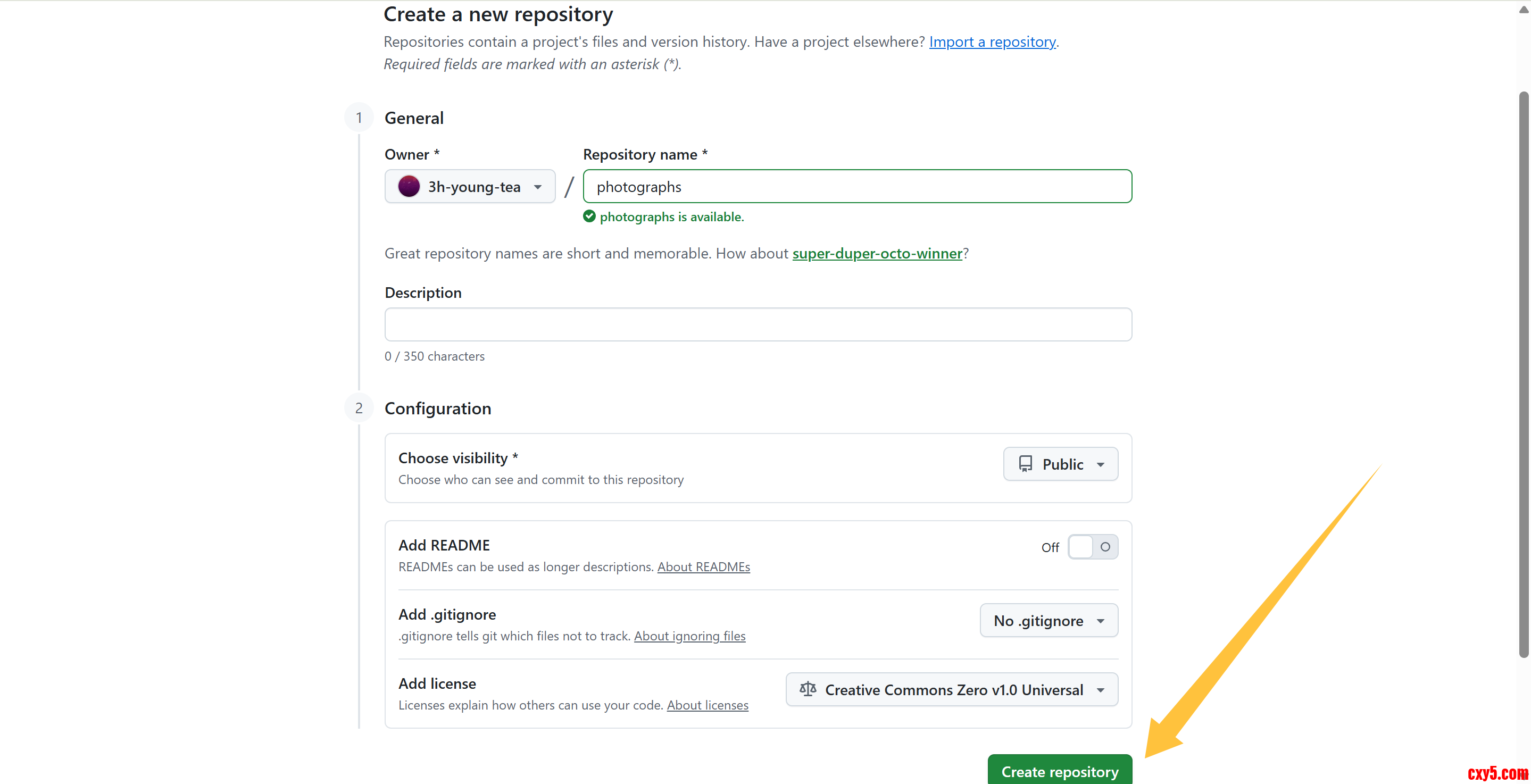This screenshot has height=784, width=1531.
Task: Toggle the Add README switch
Action: [1092, 547]
